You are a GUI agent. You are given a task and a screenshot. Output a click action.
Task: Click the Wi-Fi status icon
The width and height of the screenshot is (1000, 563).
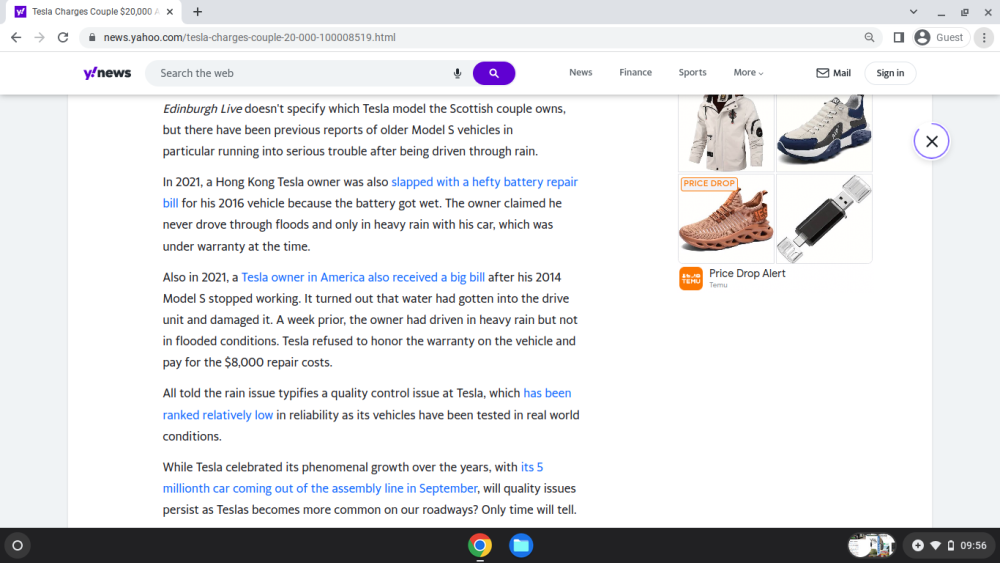point(936,546)
